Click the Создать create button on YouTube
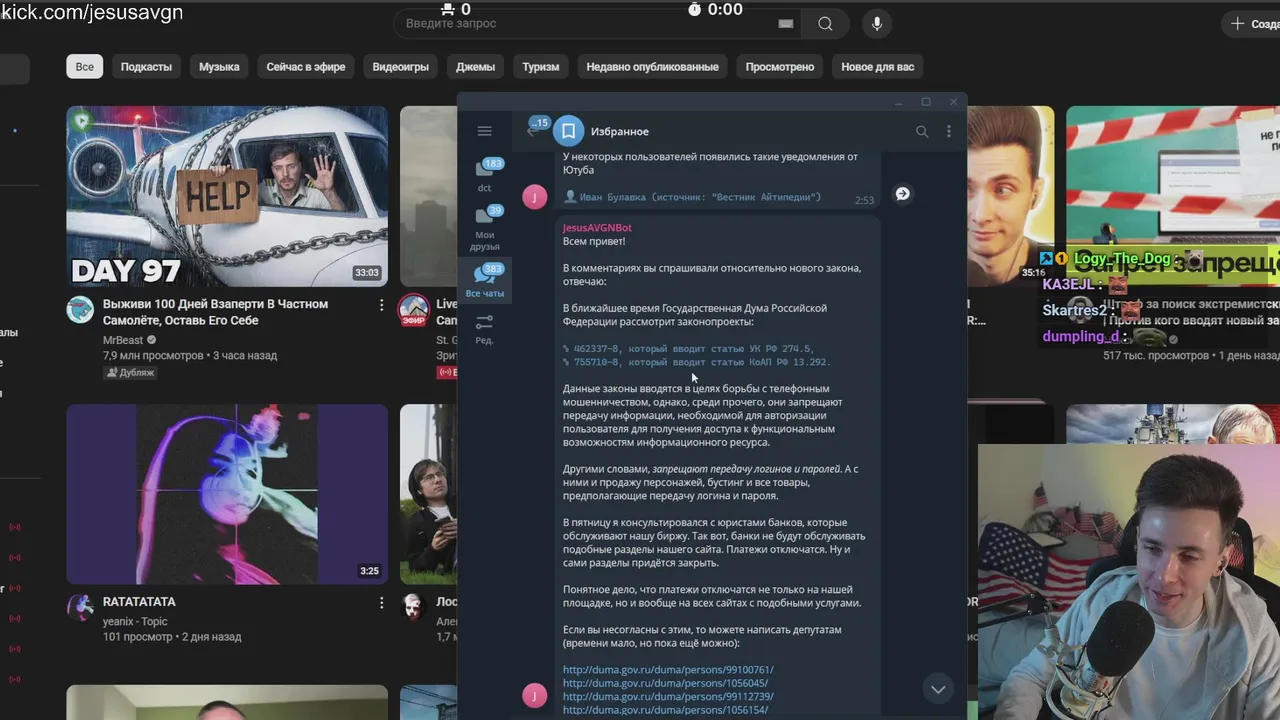 1253,24
